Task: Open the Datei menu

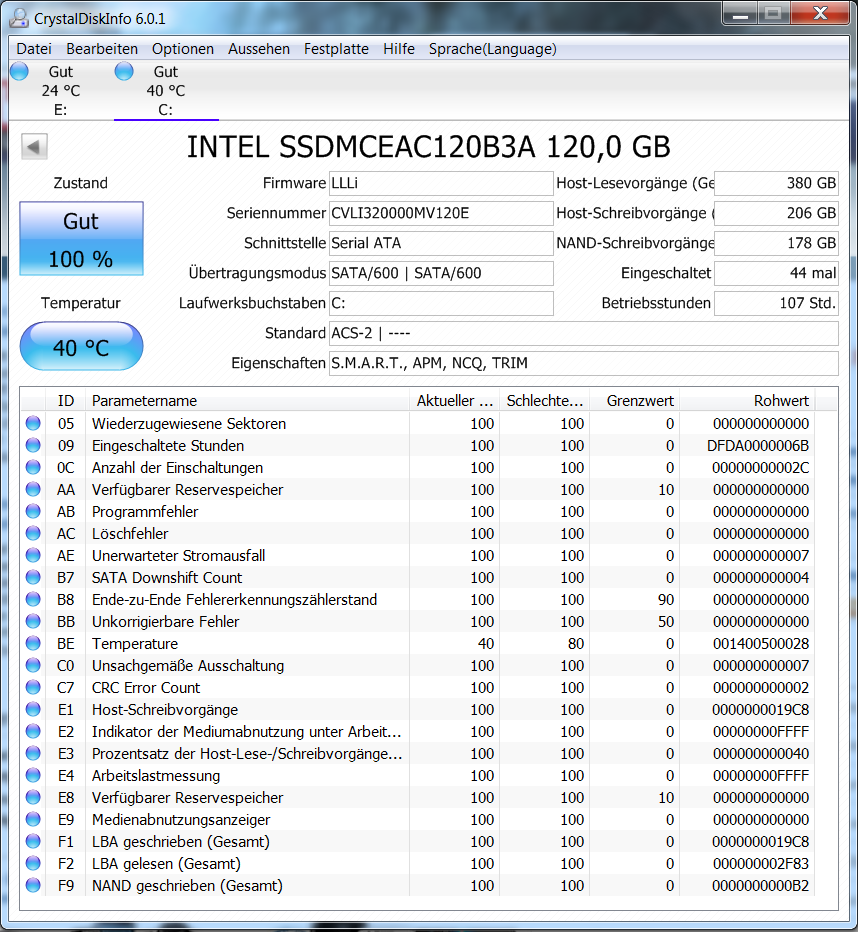Action: pos(34,49)
